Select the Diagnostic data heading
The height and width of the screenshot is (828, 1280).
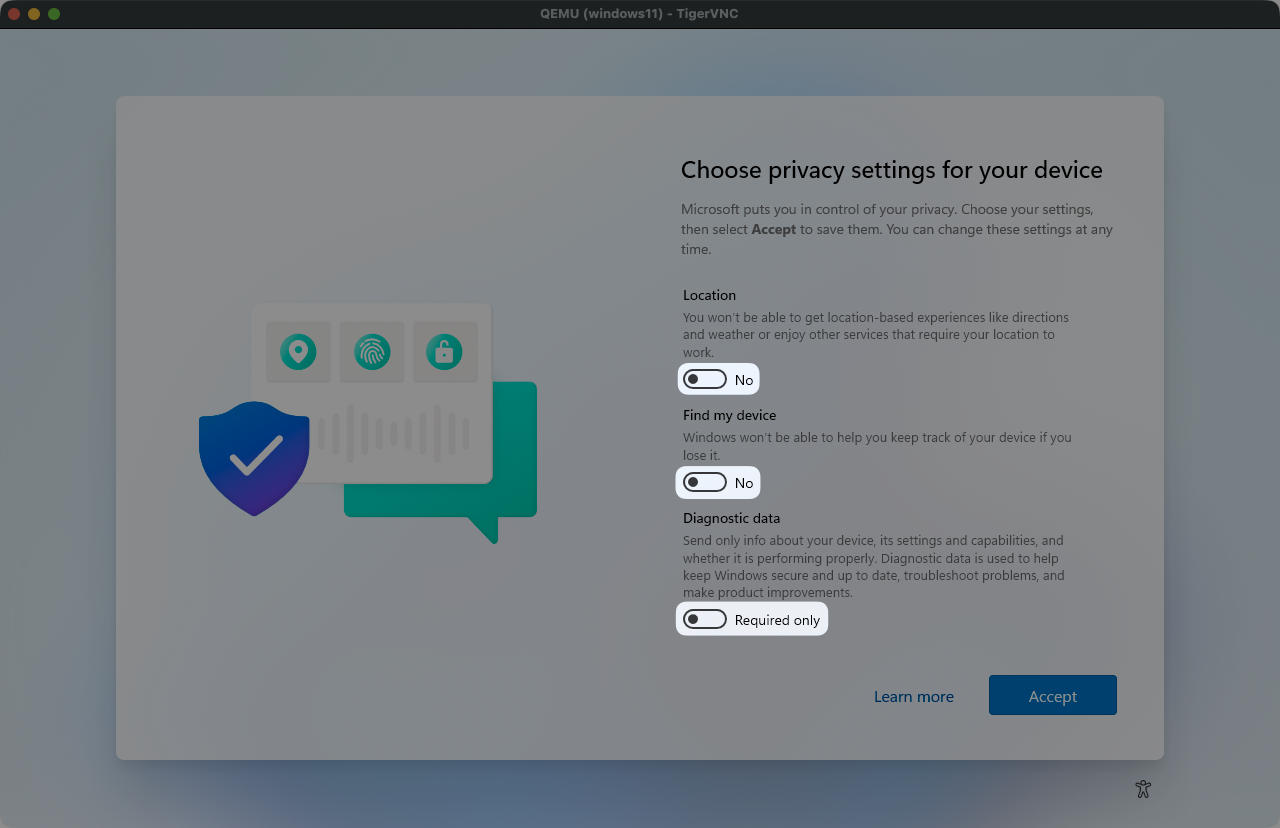(x=731, y=518)
